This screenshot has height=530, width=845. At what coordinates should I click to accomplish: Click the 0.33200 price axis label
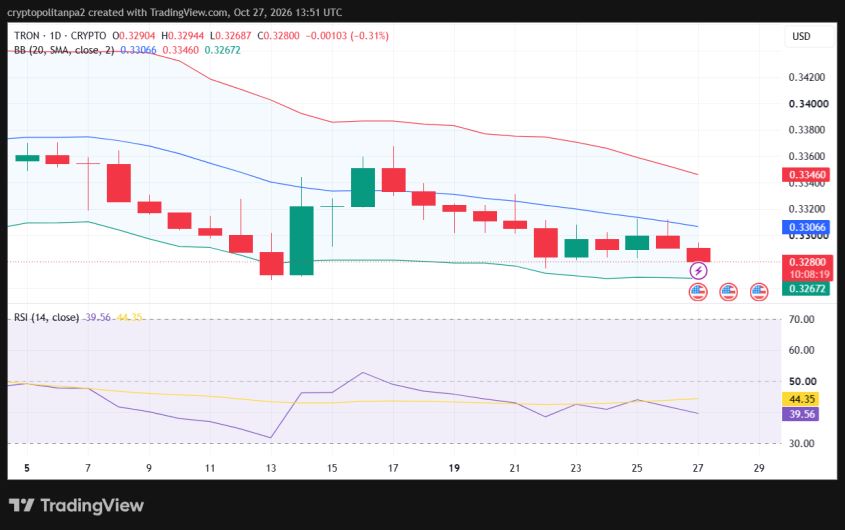pyautogui.click(x=807, y=209)
